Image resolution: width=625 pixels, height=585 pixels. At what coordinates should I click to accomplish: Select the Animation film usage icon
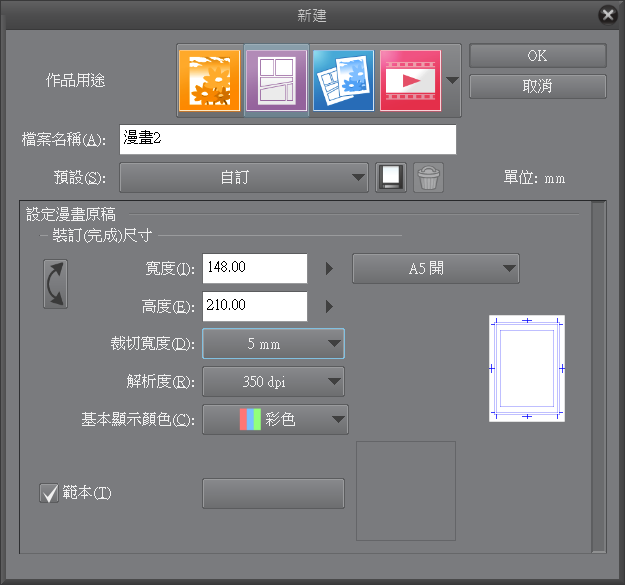(x=411, y=80)
